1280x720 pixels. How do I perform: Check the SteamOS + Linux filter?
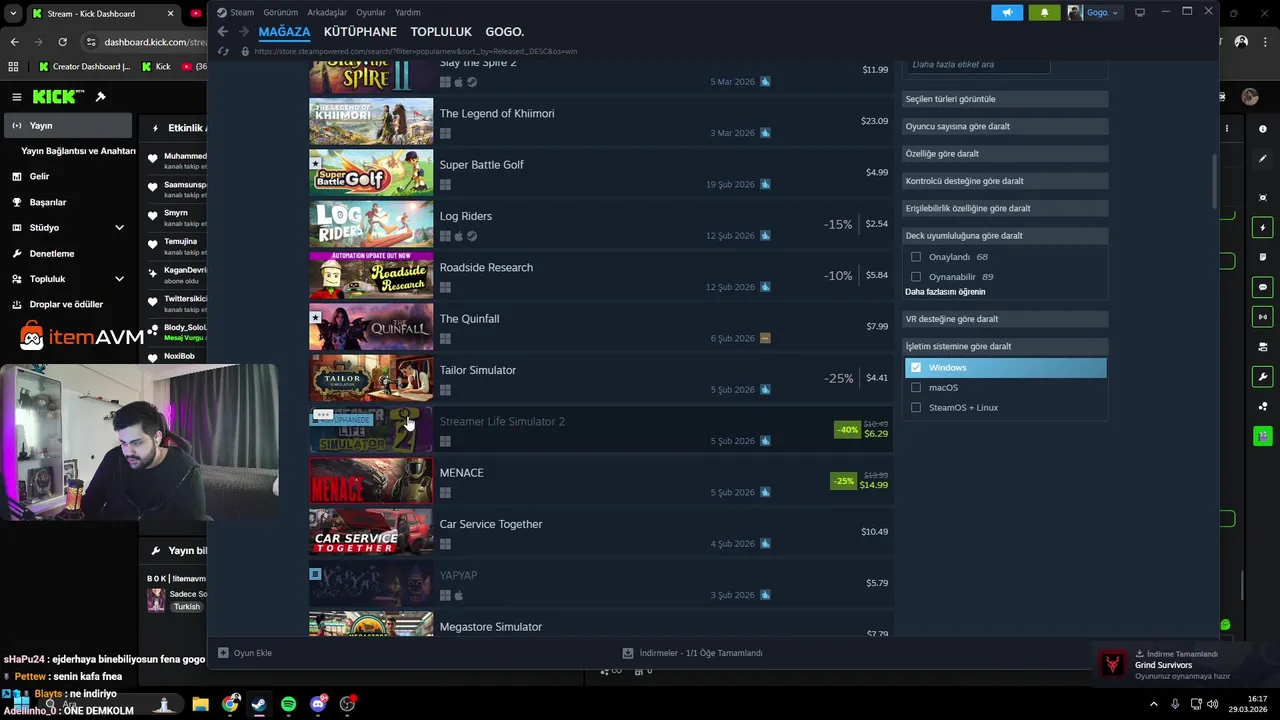tap(916, 407)
